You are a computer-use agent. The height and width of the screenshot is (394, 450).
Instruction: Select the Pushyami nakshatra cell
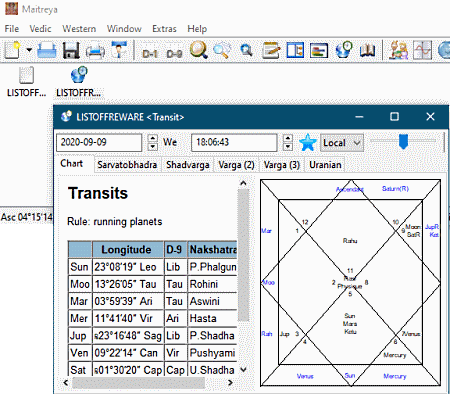point(213,353)
